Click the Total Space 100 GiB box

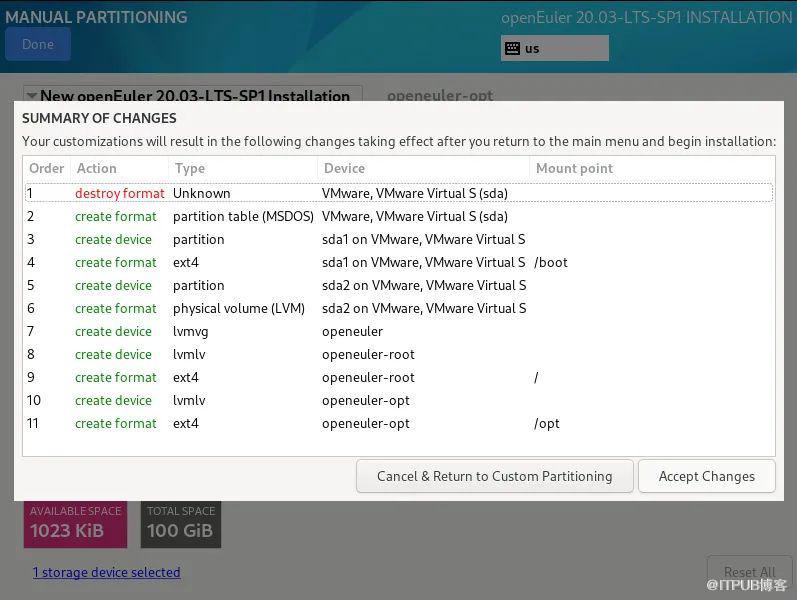pyautogui.click(x=180, y=524)
